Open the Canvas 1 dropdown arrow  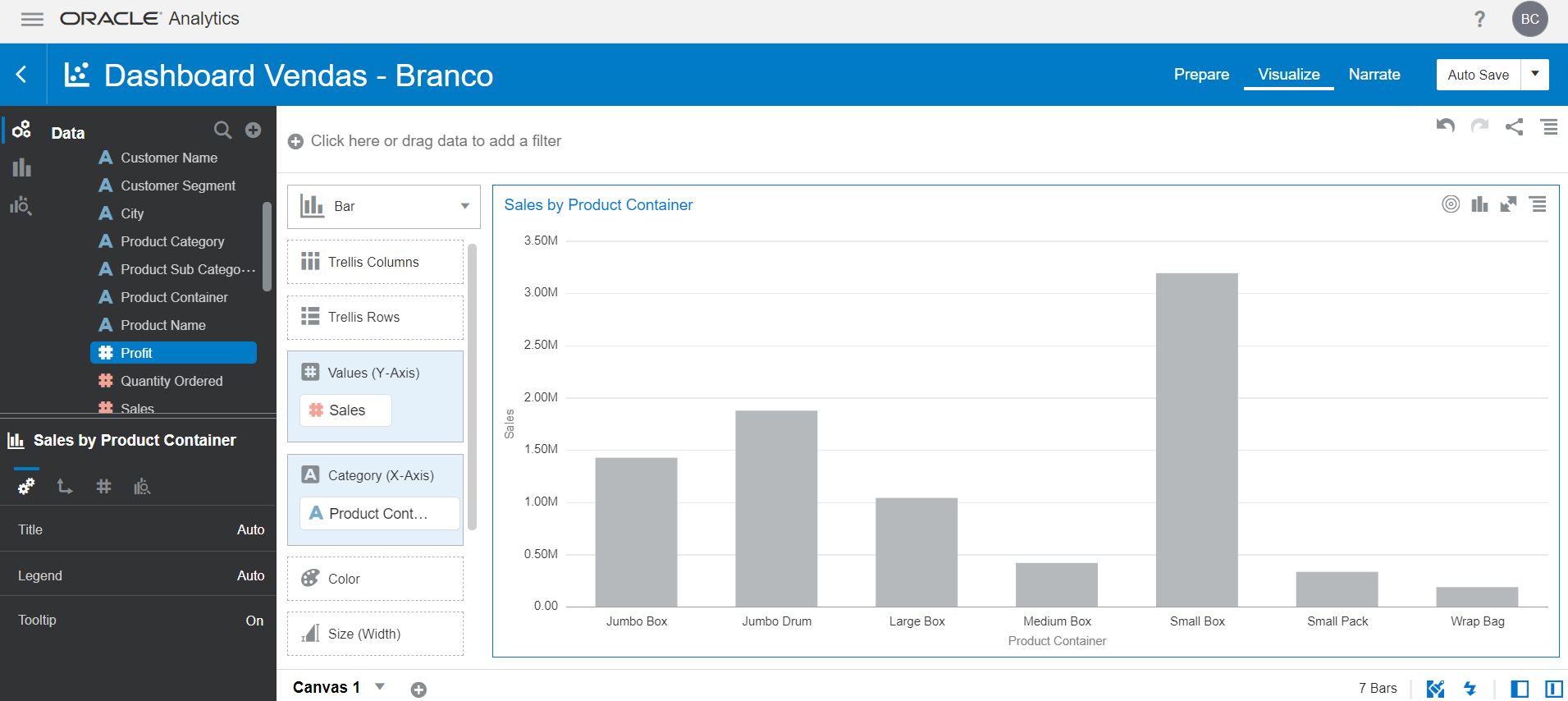380,686
